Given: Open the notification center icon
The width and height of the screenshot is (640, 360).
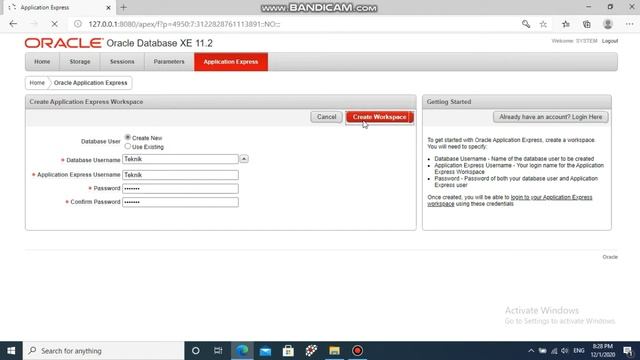Looking at the screenshot, I should tap(628, 351).
